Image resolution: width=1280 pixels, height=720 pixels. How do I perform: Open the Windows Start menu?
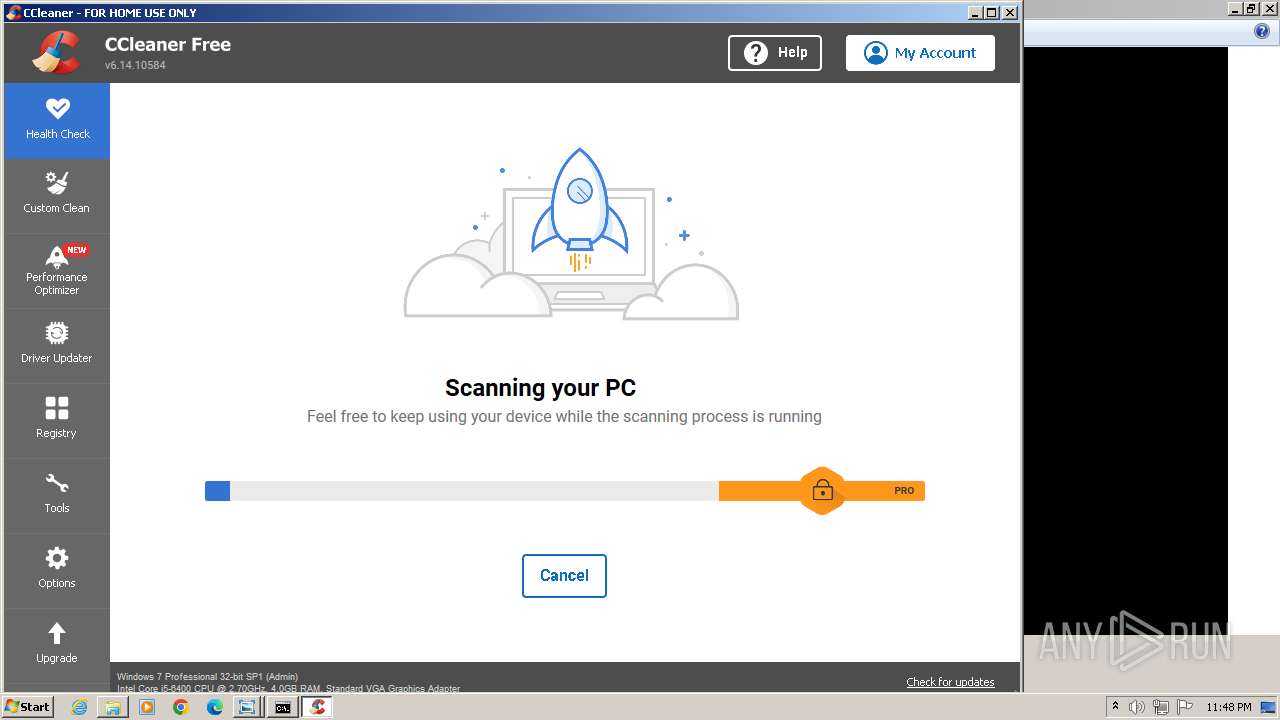28,707
